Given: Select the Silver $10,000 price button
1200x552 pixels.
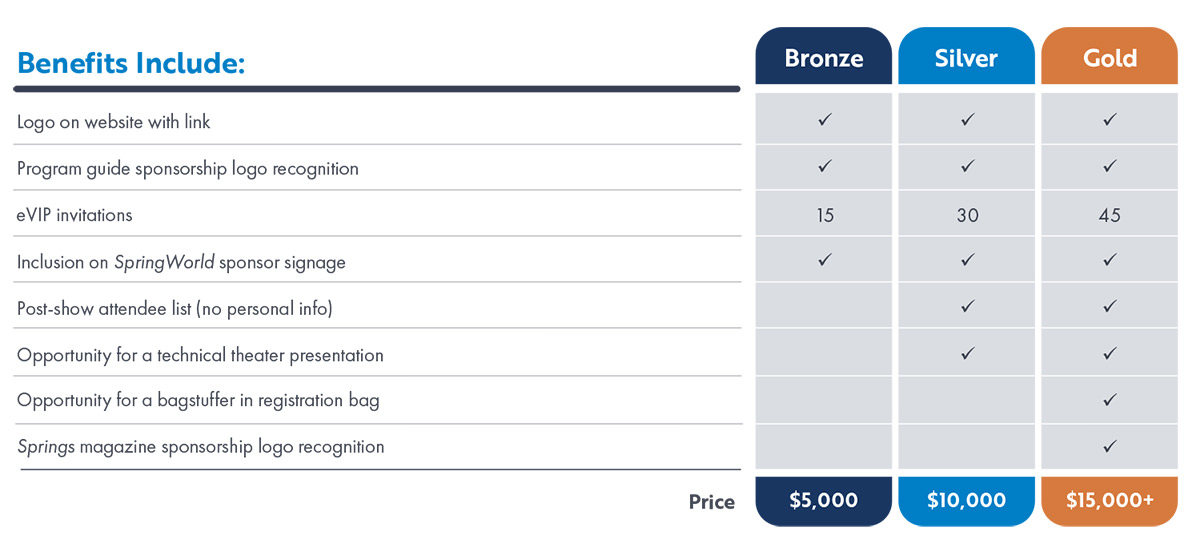Looking at the screenshot, I should click(966, 500).
